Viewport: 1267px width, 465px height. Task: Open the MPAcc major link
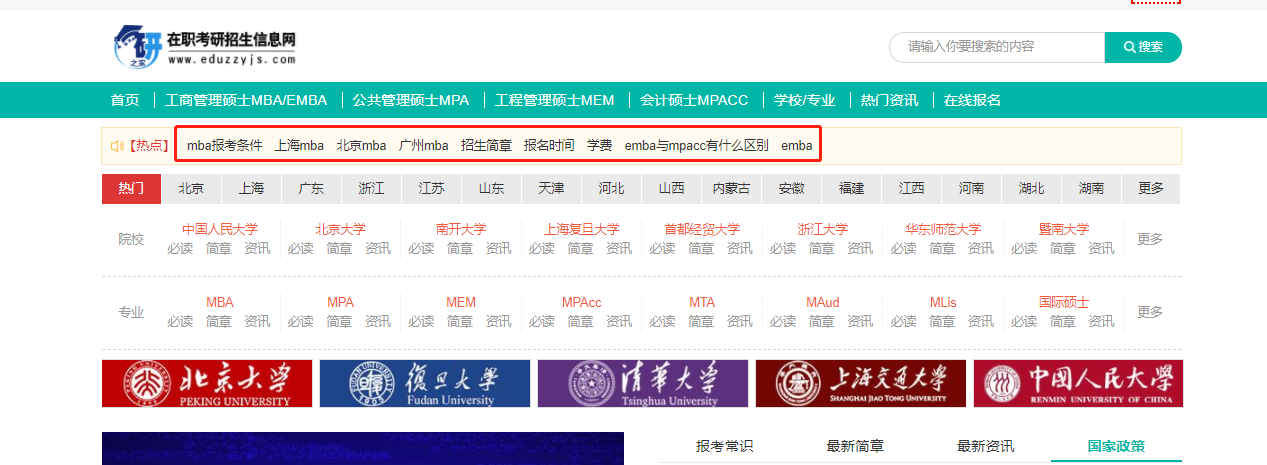(582, 302)
